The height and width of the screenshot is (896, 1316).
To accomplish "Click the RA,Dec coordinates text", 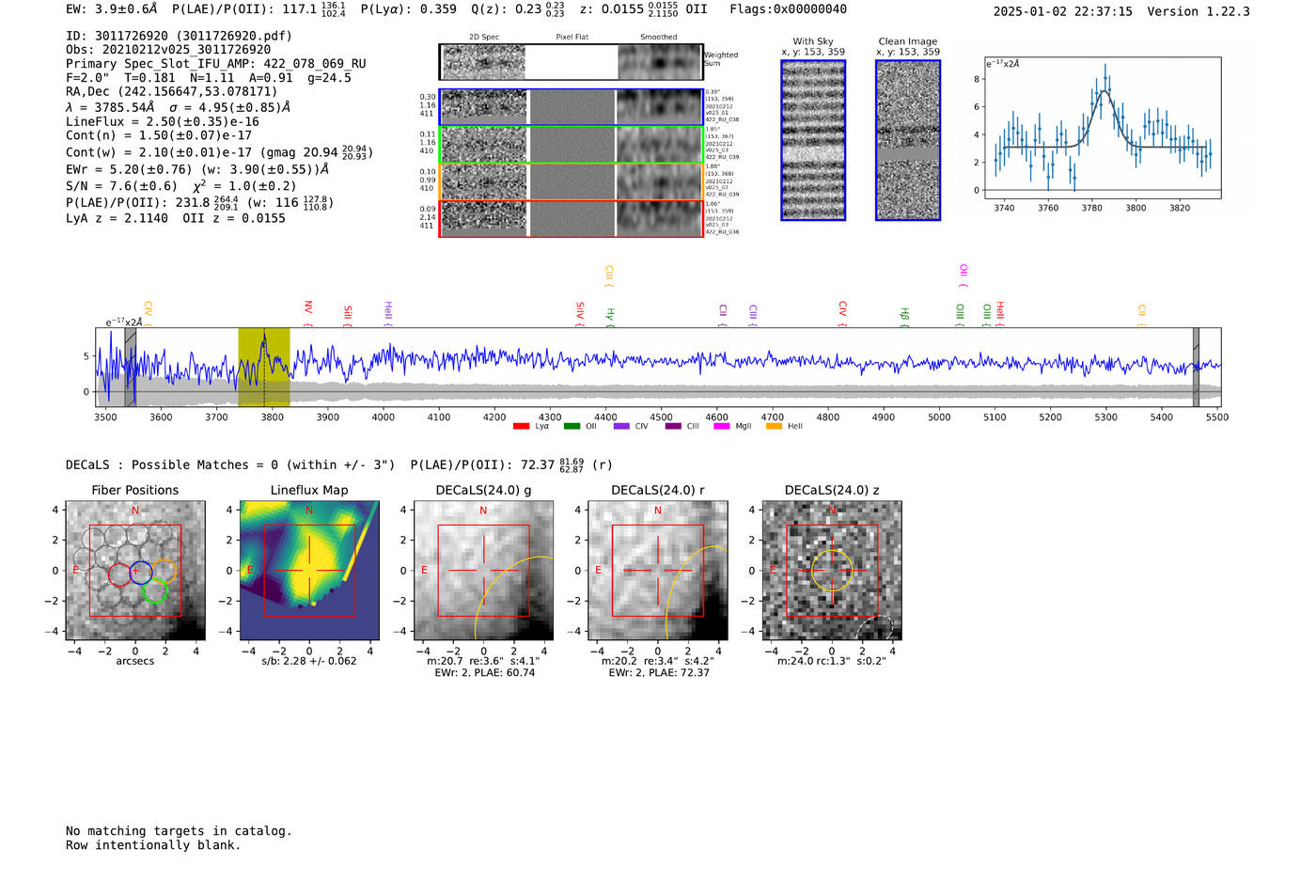I will pyautogui.click(x=171, y=92).
